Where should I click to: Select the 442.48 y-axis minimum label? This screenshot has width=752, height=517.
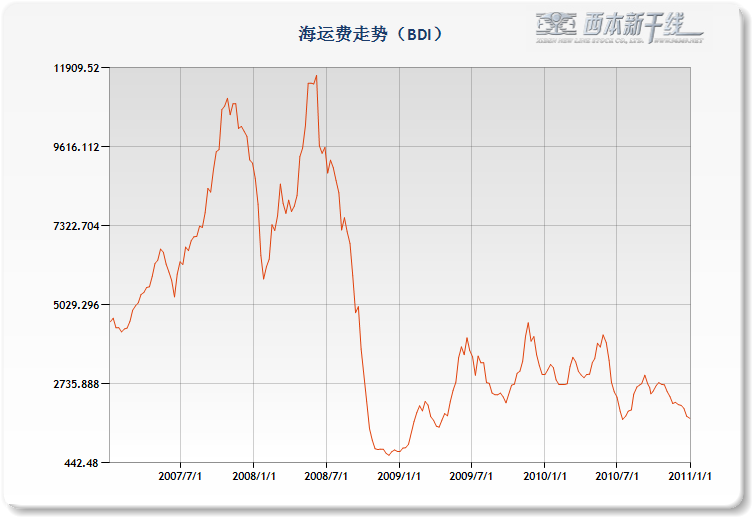point(82,463)
